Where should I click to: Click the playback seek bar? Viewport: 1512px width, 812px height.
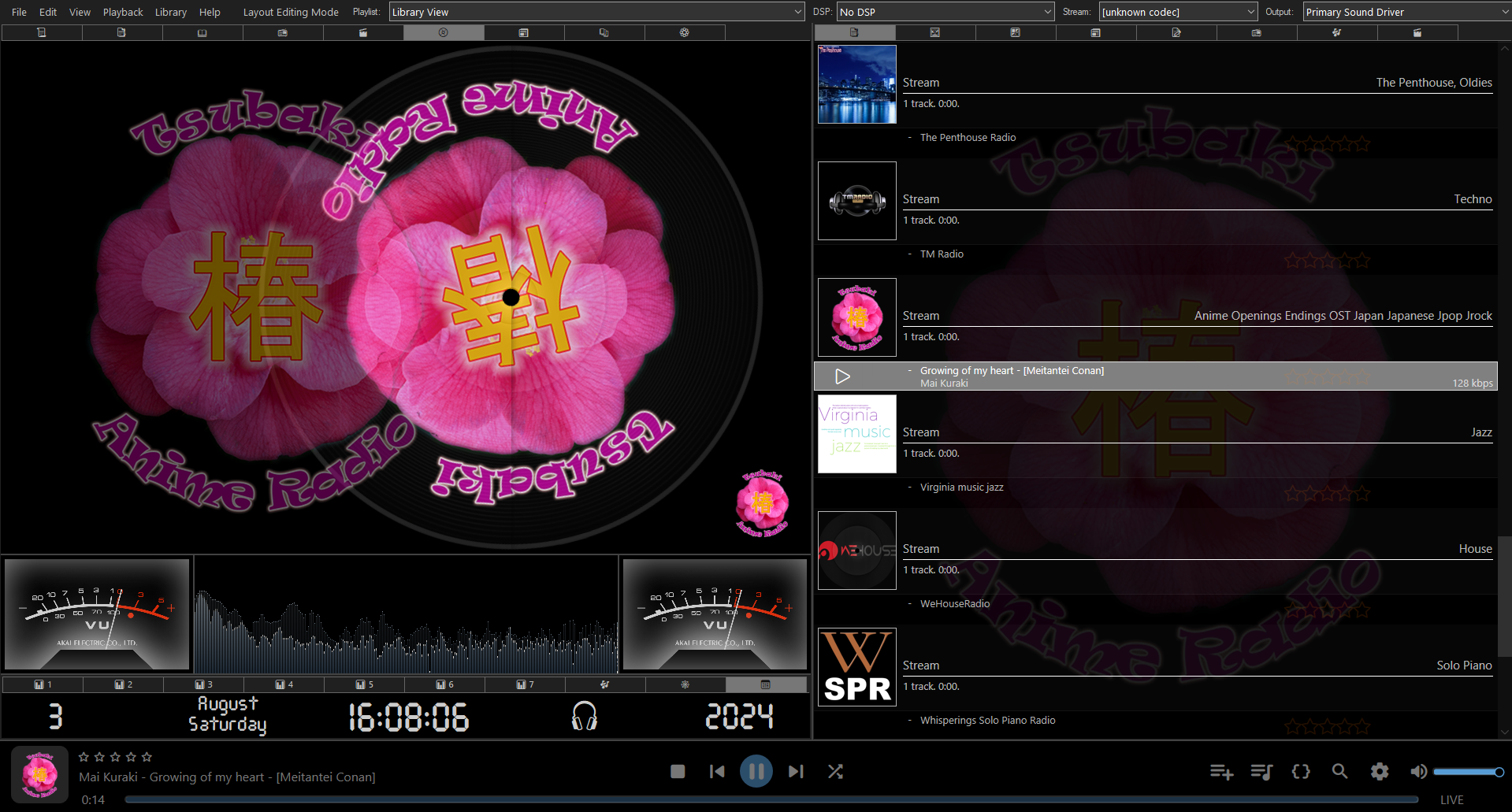tap(771, 799)
